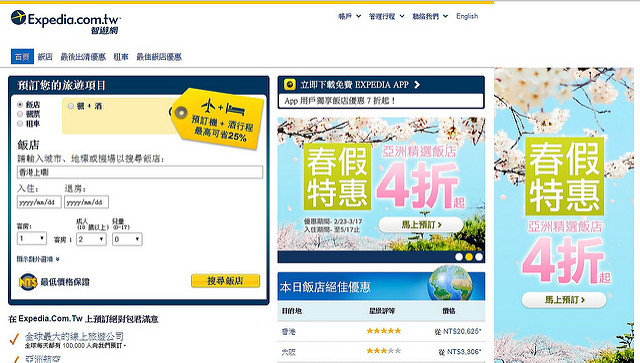640x363 pixels.
Task: Open the adults count dropdown
Action: coord(91,239)
